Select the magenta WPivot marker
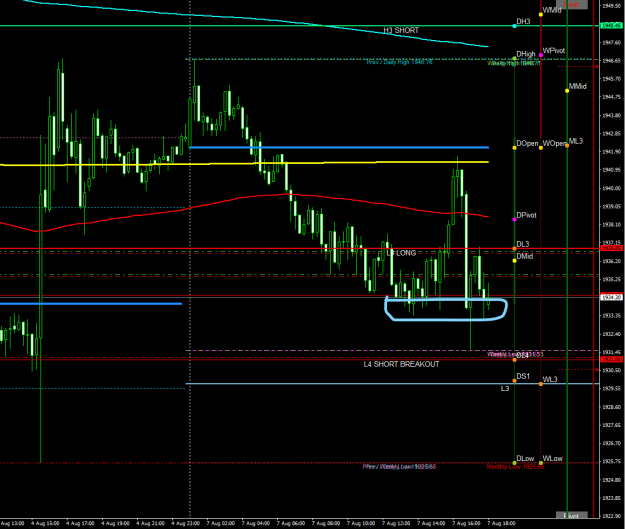This screenshot has width=625, height=529. pos(541,55)
